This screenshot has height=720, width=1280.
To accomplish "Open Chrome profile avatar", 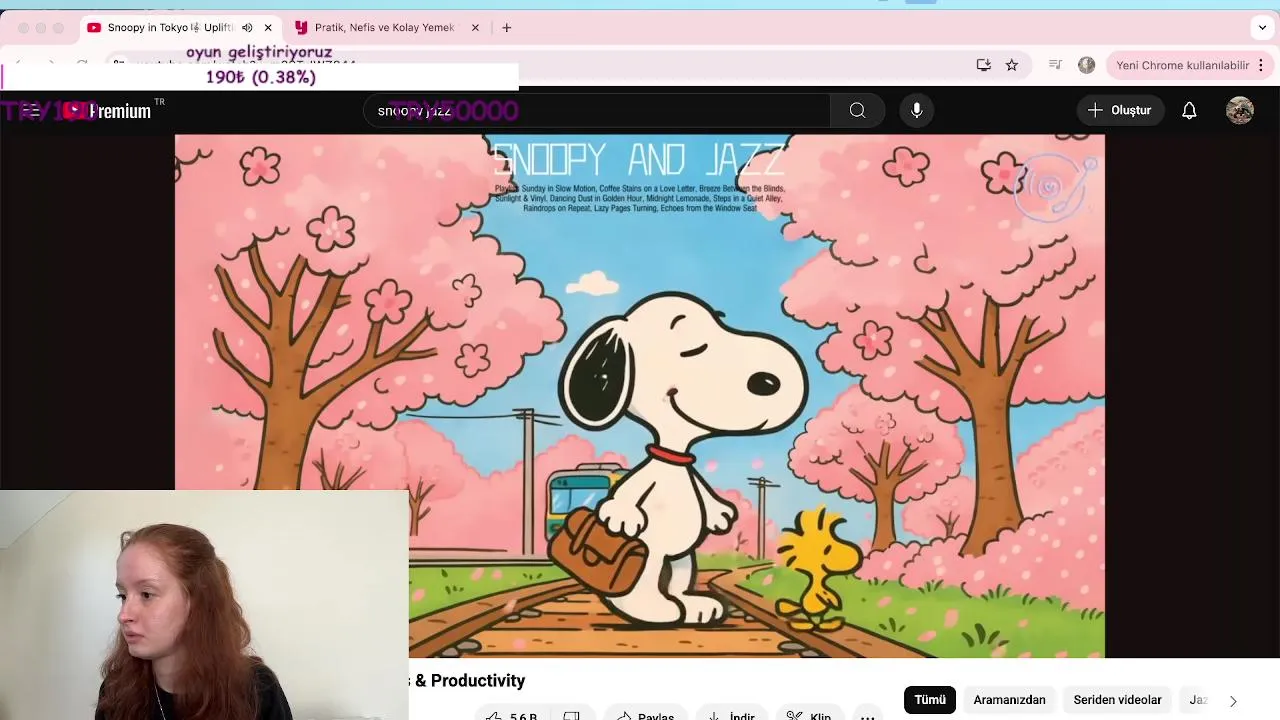I will (1087, 65).
